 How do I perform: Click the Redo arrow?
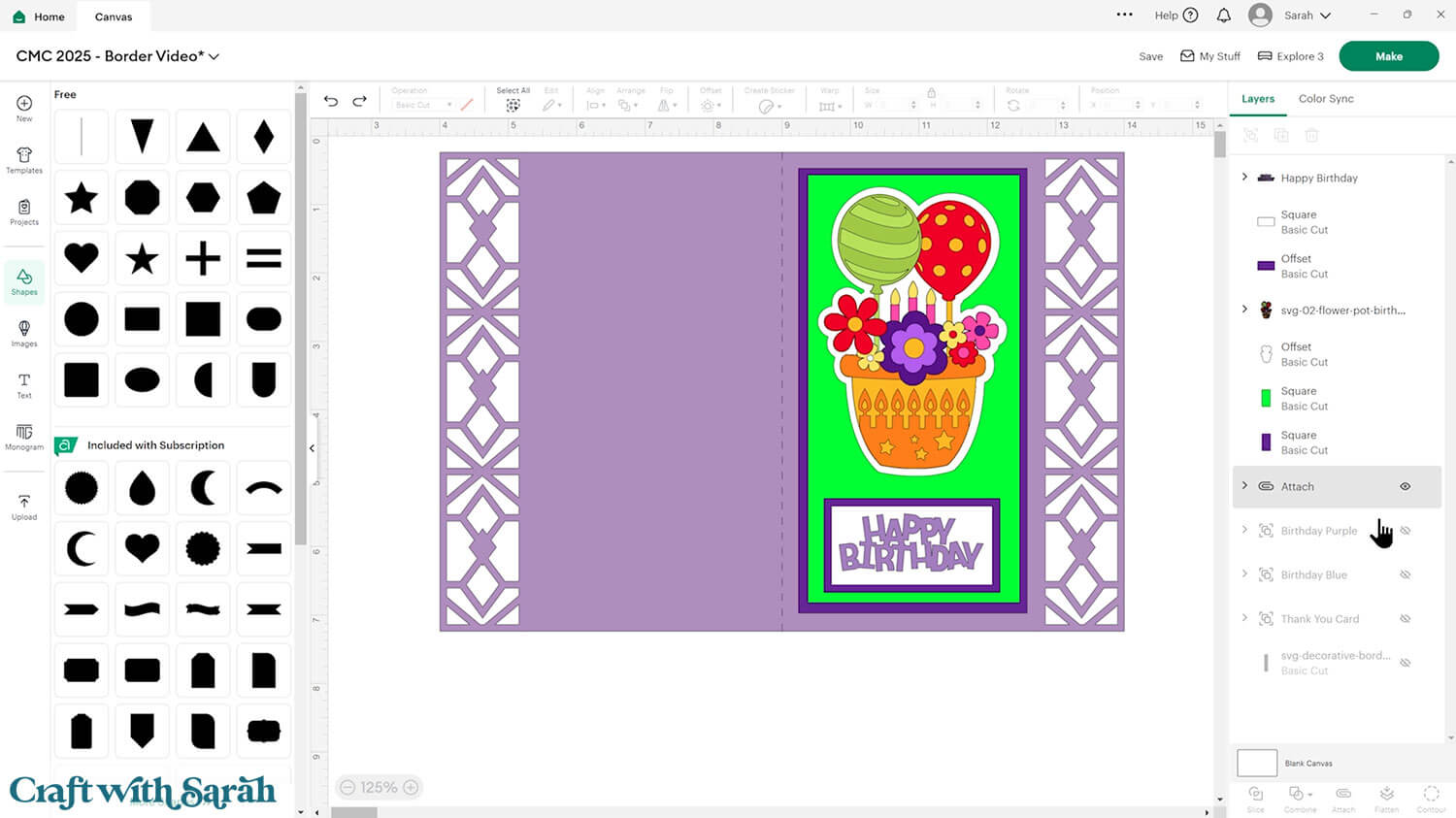359,101
